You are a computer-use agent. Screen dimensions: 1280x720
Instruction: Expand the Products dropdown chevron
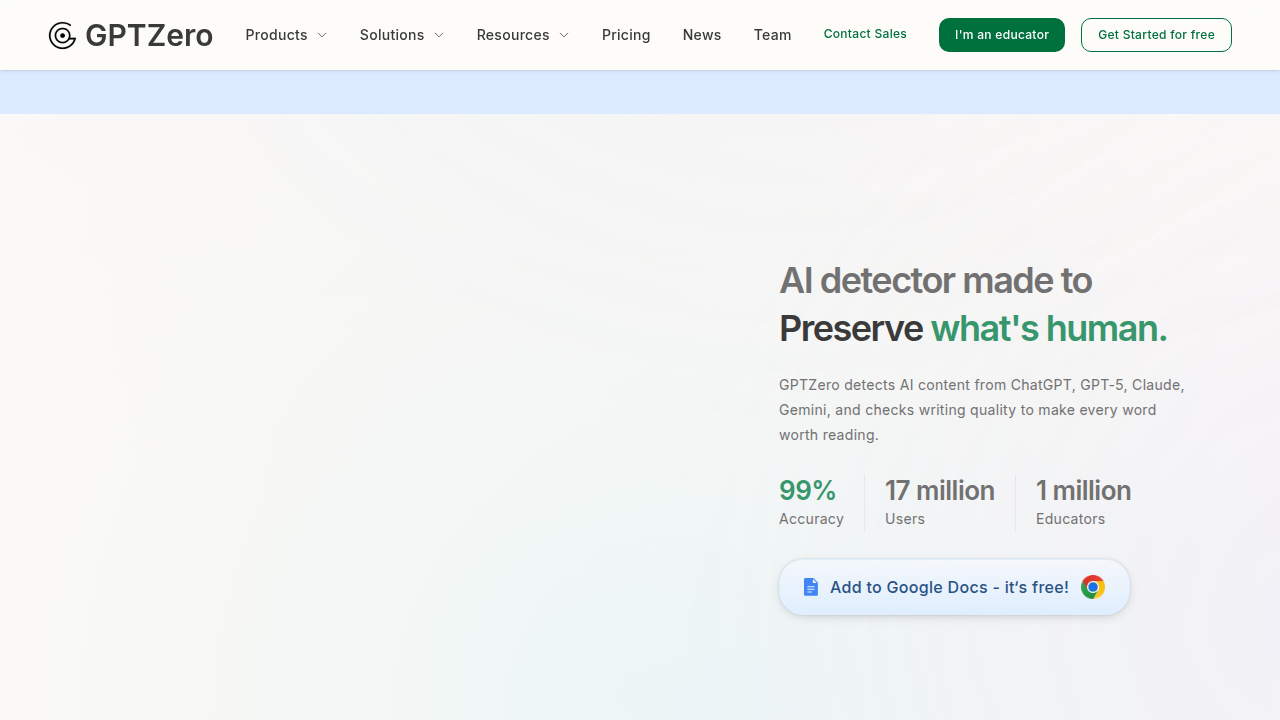(x=322, y=35)
